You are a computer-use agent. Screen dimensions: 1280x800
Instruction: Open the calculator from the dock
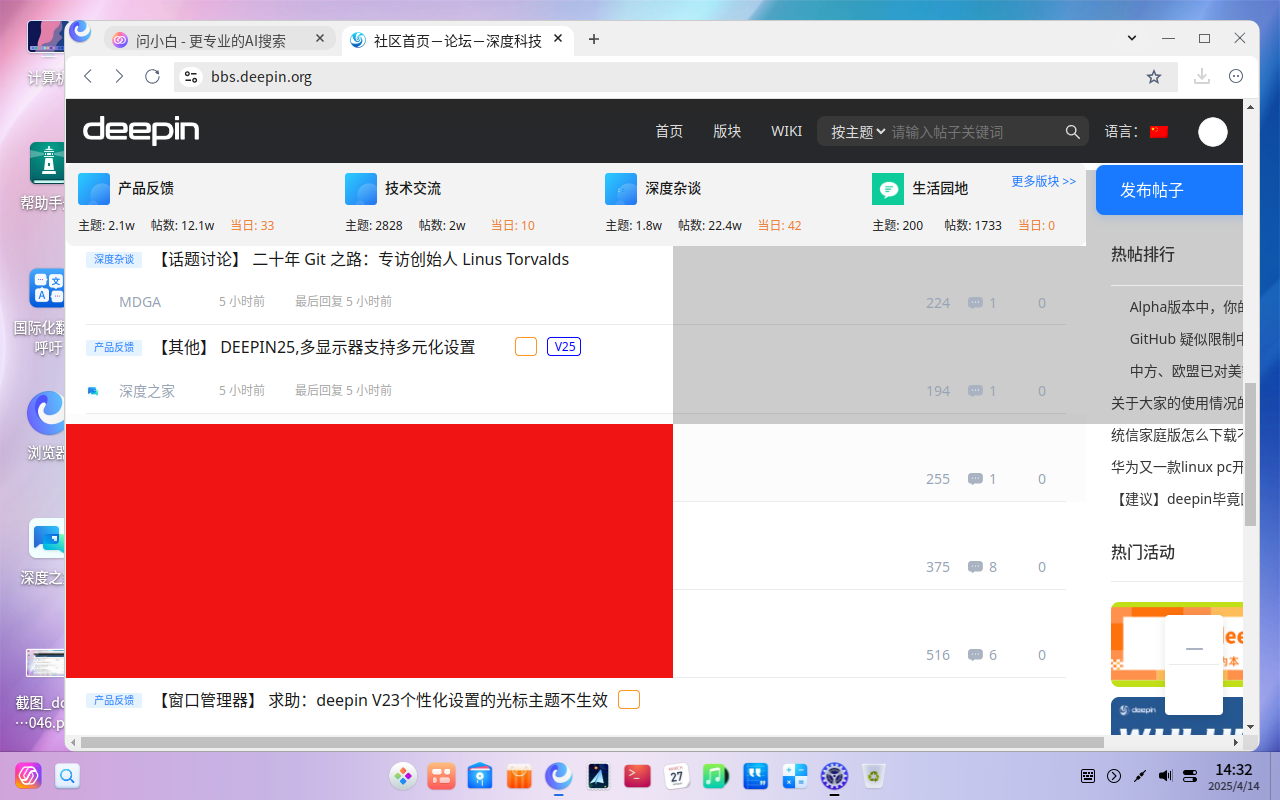[x=795, y=775]
